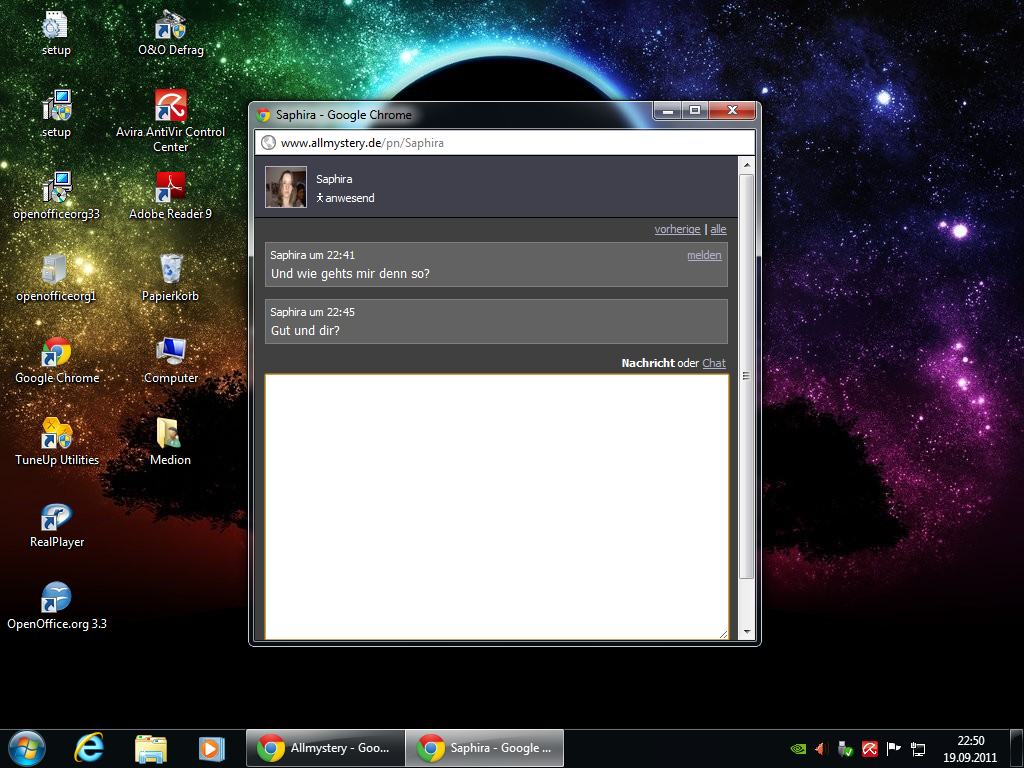The width and height of the screenshot is (1024, 768).
Task: Click the safely remove hardware tray icon
Action: point(845,748)
